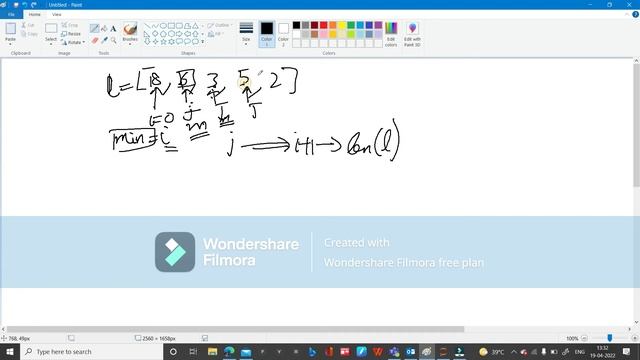Open the Rotate dropdown
The width and height of the screenshot is (640, 360).
click(x=73, y=42)
